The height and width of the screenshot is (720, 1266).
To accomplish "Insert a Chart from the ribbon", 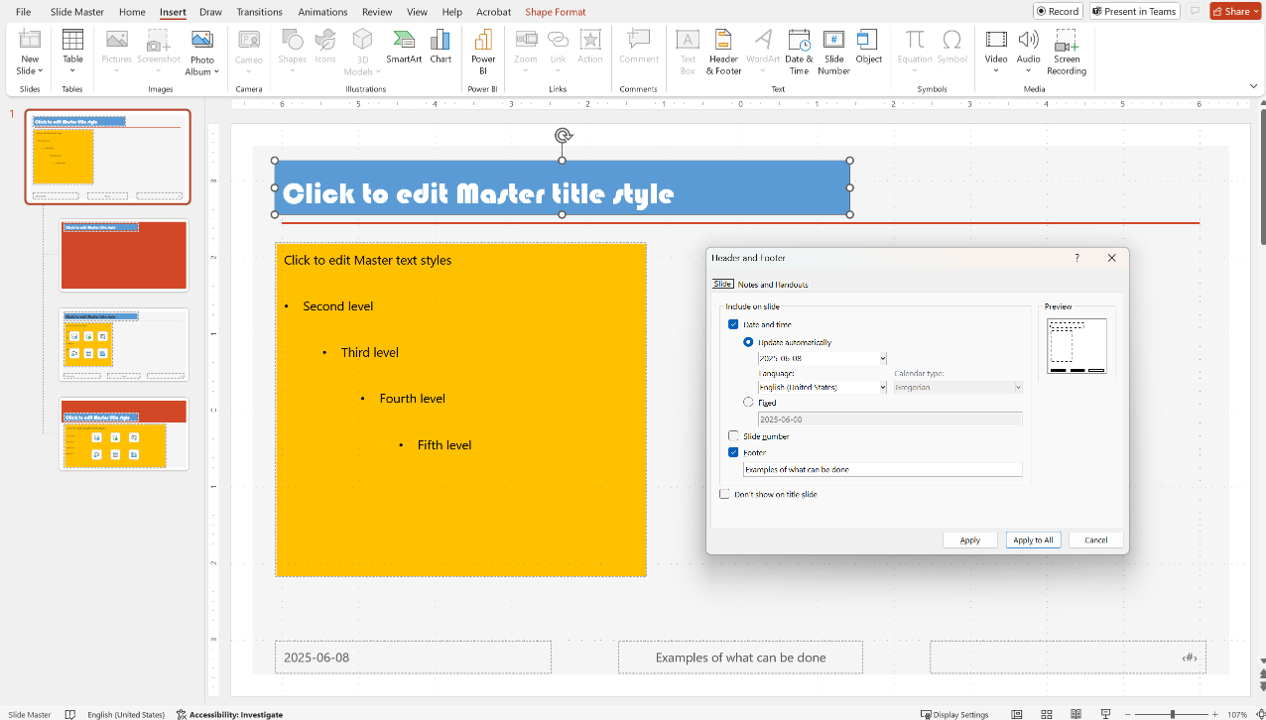I will 440,47.
